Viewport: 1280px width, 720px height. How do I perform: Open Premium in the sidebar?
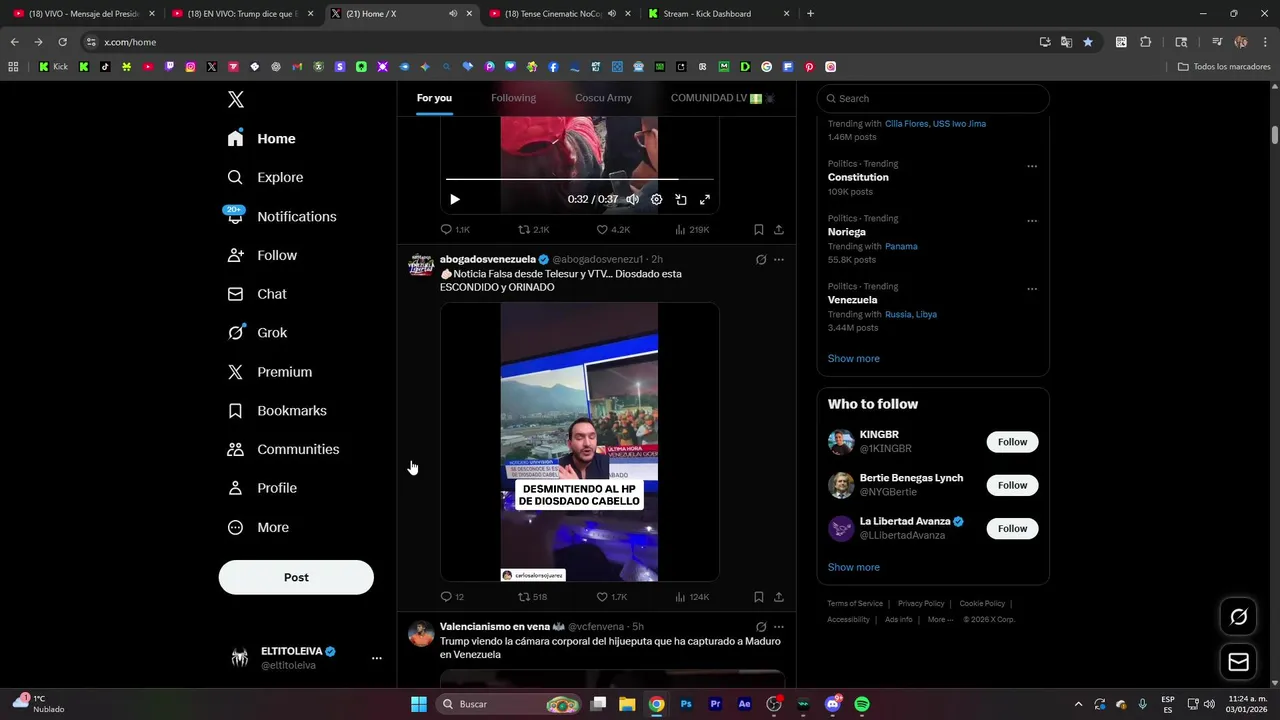pos(270,372)
